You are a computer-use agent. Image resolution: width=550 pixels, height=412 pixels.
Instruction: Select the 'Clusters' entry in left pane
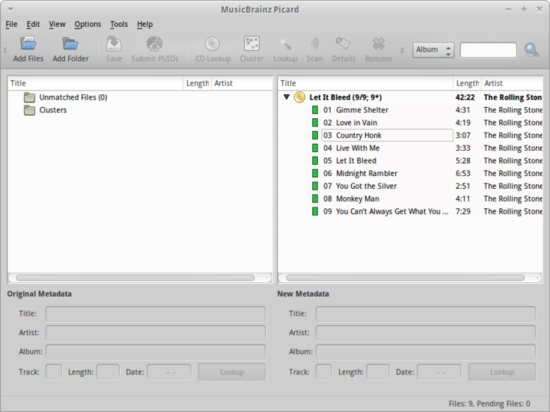coord(53,110)
